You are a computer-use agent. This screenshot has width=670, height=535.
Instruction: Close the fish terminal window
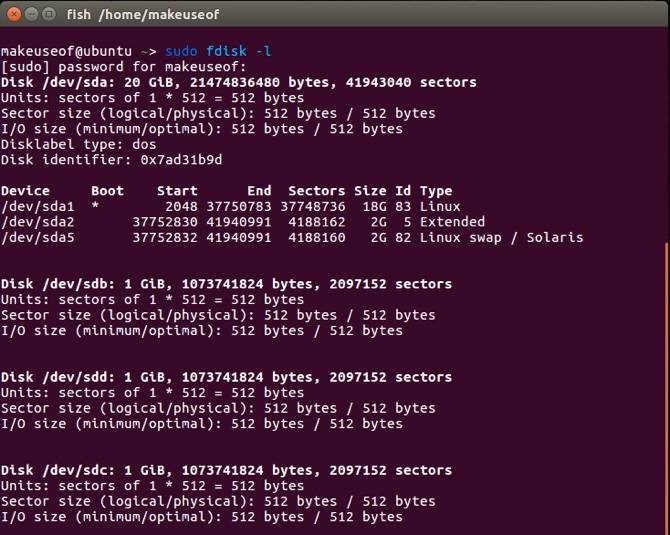pyautogui.click(x=12, y=14)
